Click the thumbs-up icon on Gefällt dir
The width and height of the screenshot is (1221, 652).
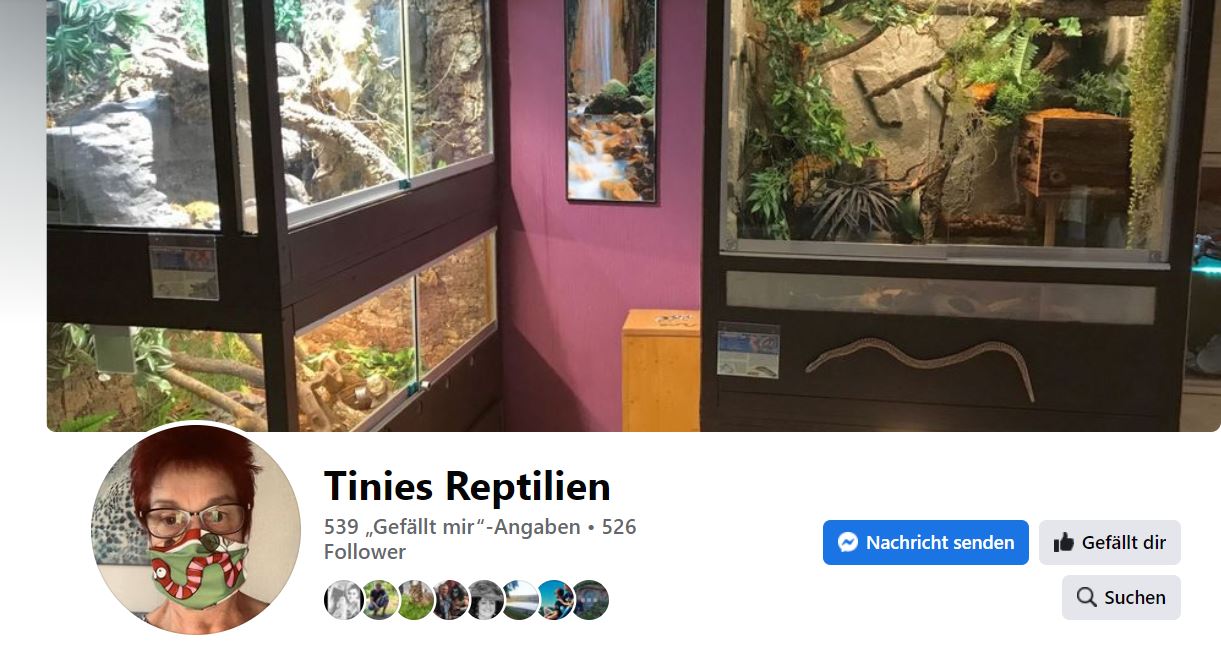[x=1064, y=543]
